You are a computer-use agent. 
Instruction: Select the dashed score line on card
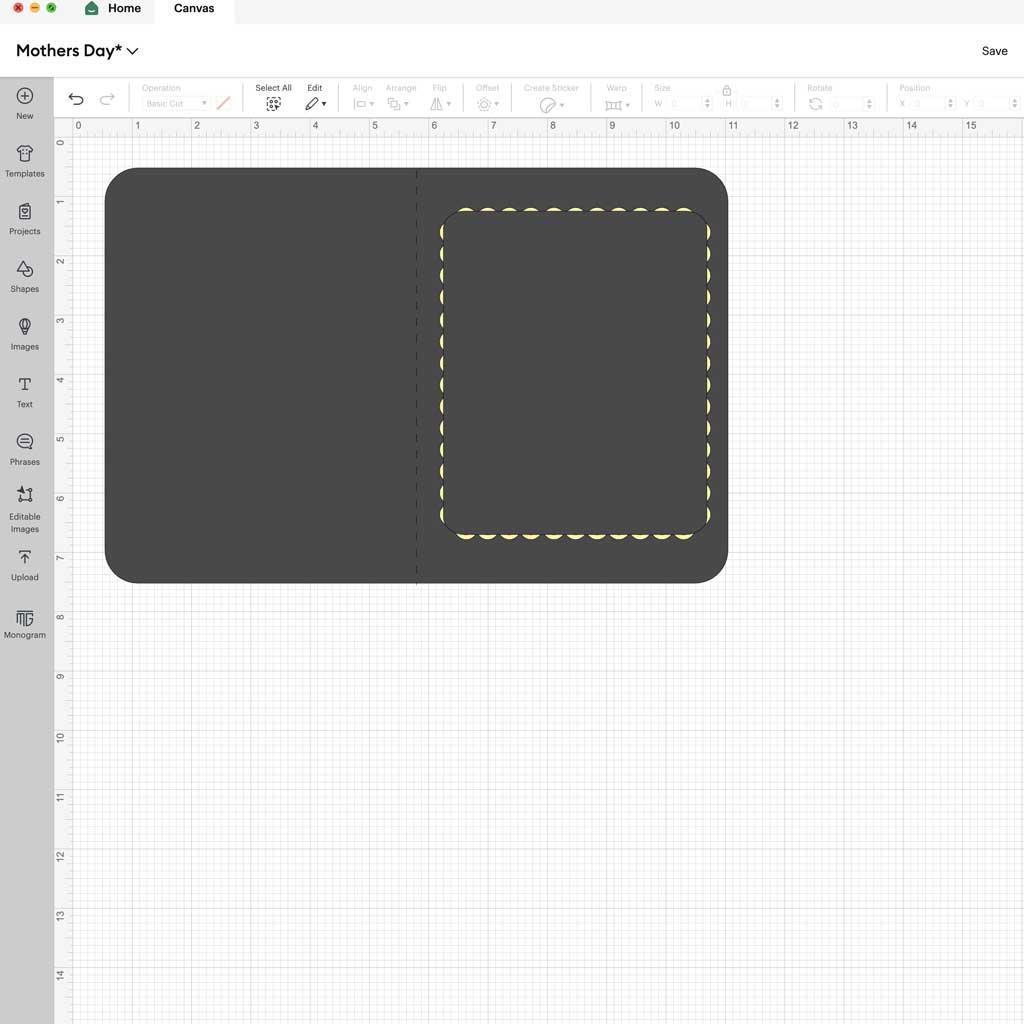[417, 376]
